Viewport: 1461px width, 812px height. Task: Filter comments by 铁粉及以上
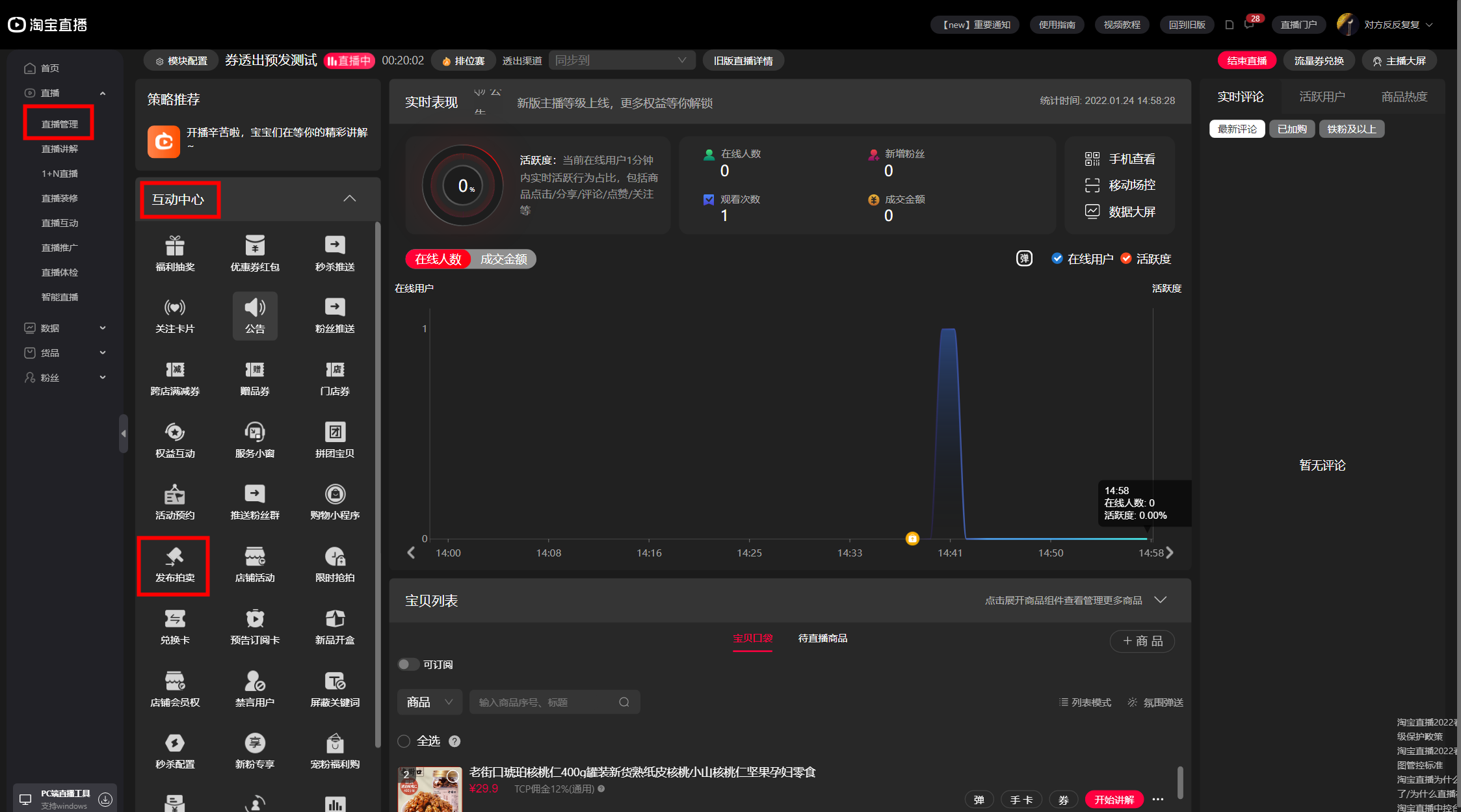(x=1352, y=129)
